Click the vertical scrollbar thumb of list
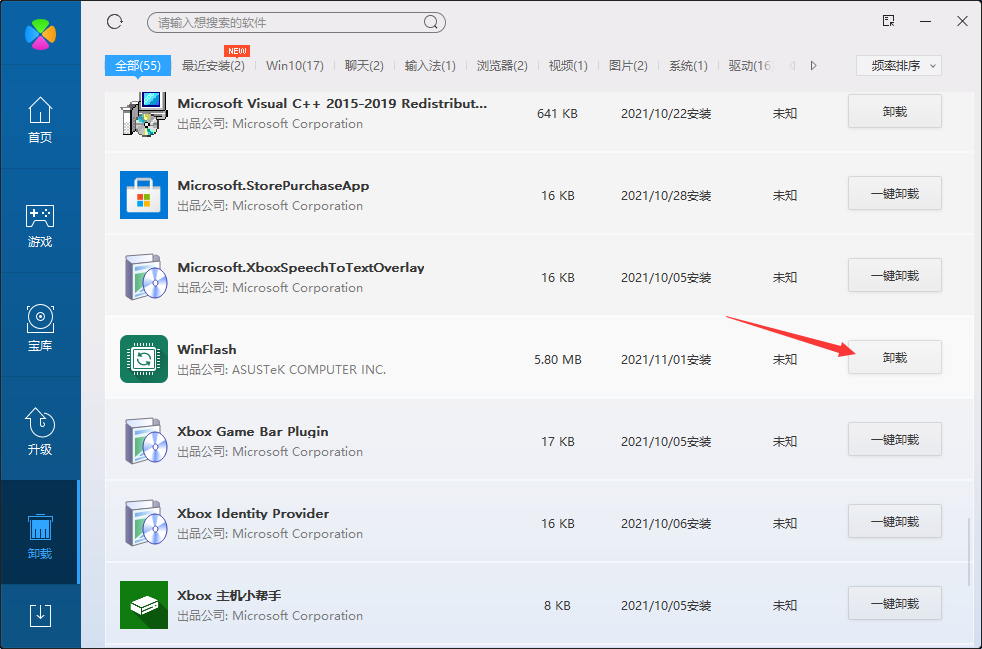Screen dimensions: 982x649 [x=969, y=553]
